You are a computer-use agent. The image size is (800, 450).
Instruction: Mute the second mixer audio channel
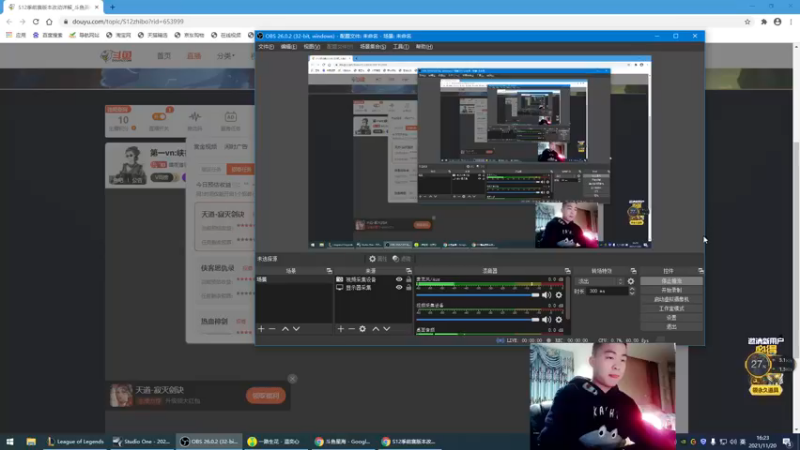[x=546, y=319]
